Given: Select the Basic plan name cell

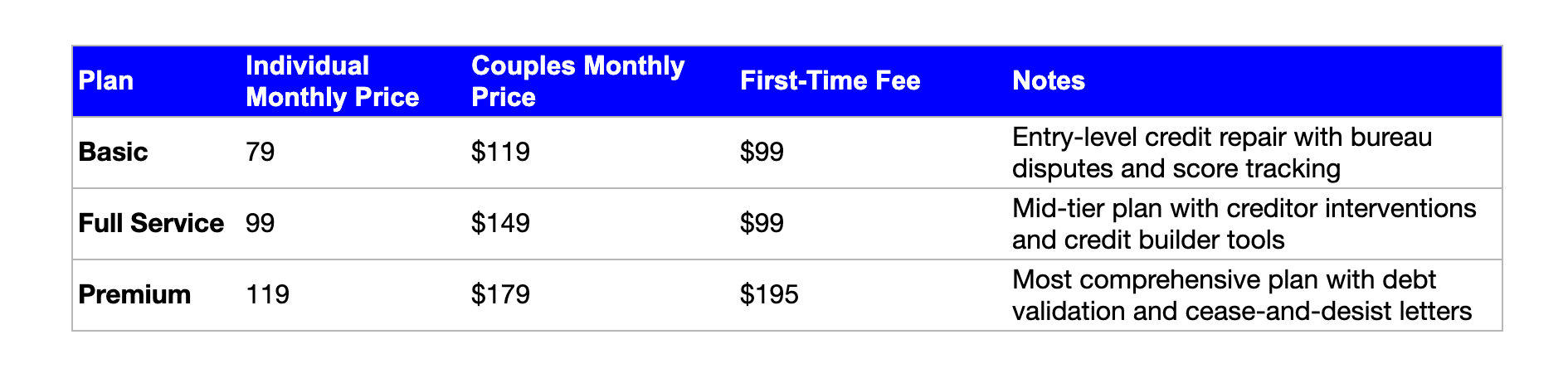Looking at the screenshot, I should coord(113,153).
